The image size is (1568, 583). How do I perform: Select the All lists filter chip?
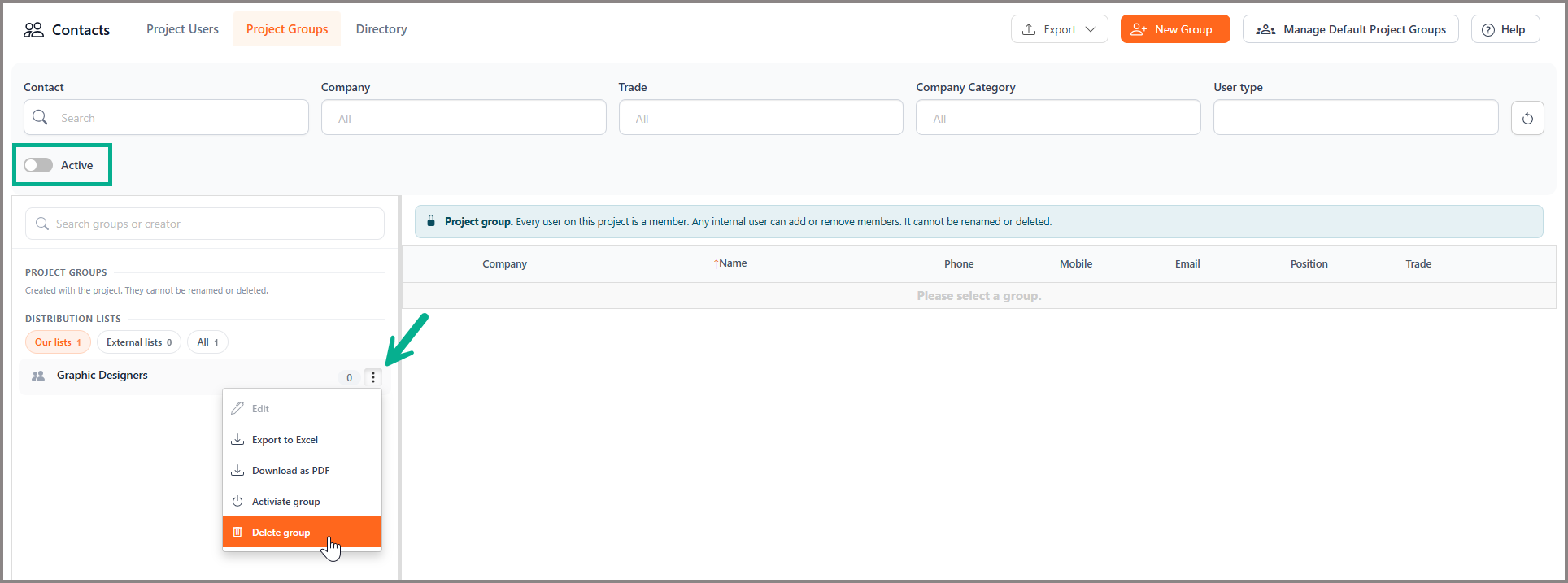coord(207,342)
